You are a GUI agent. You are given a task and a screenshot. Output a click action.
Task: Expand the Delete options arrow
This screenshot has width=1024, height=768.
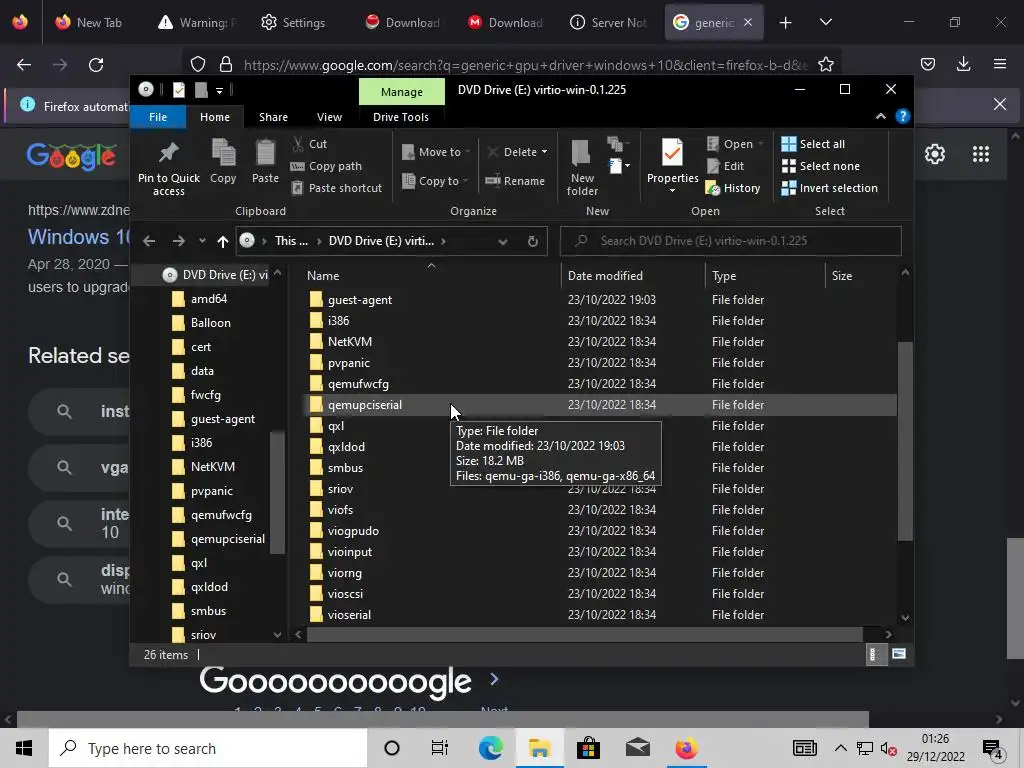click(x=545, y=152)
